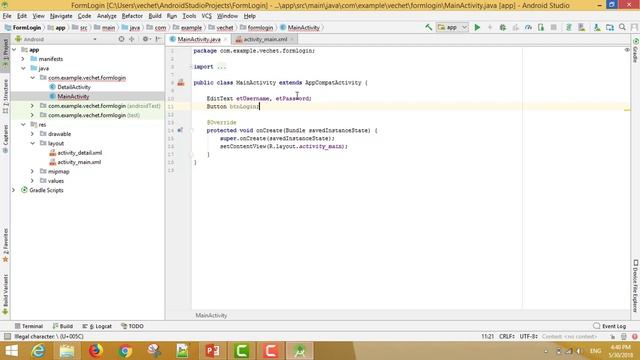The width and height of the screenshot is (640, 360).
Task: Select activity_detail.xml in layout folder
Action: [80, 153]
